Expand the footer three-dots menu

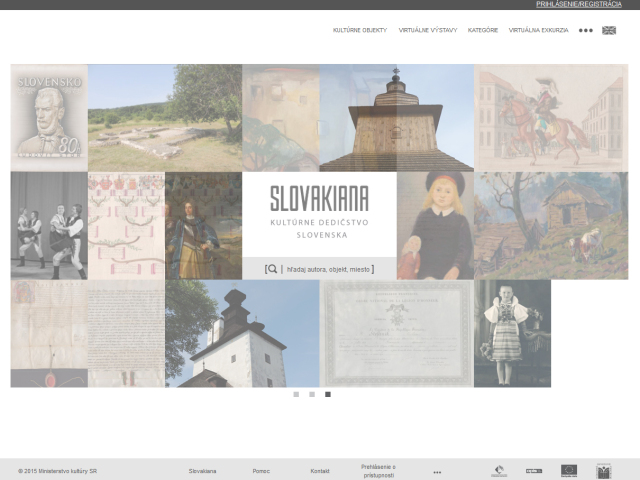pos(437,472)
